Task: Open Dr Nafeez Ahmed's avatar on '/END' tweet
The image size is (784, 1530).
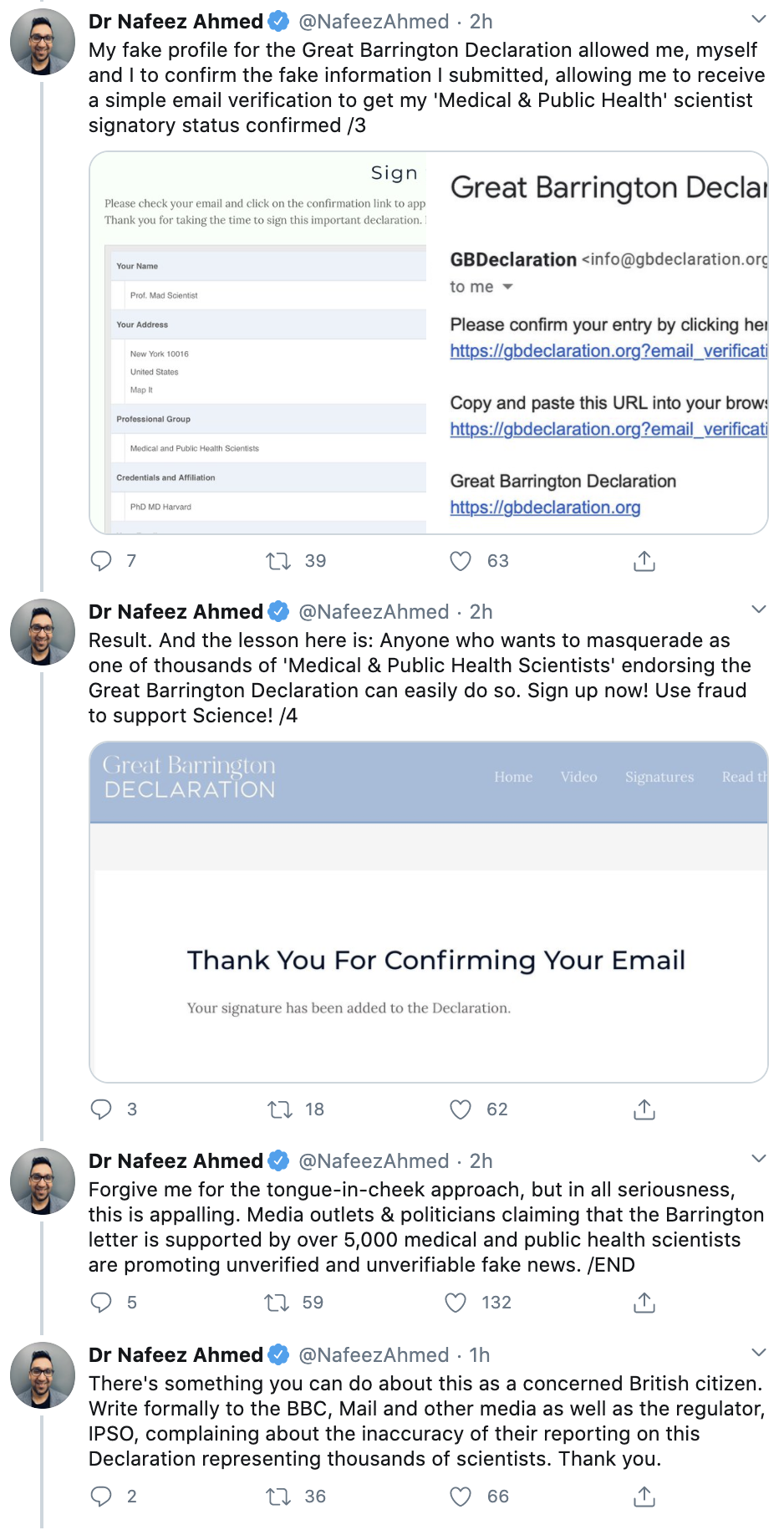Action: point(43,1181)
